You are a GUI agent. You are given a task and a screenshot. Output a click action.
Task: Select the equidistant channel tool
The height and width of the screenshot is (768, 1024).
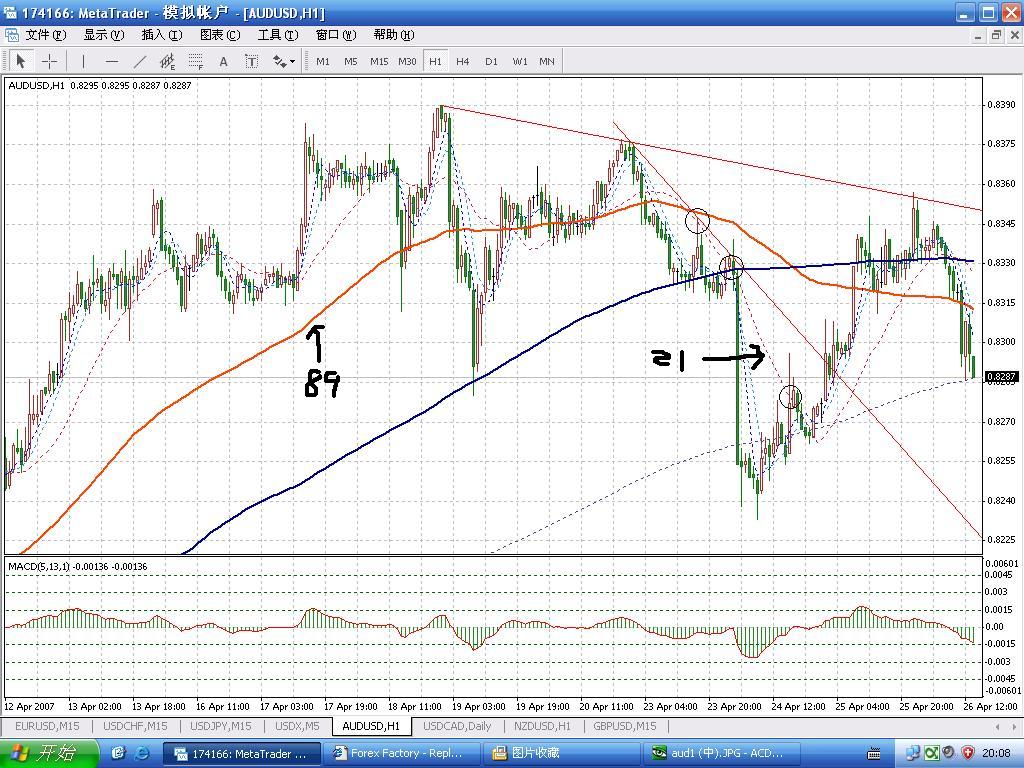167,61
